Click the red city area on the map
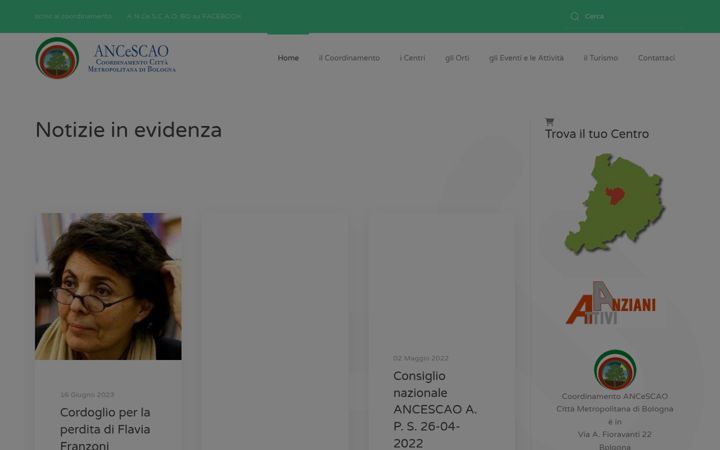This screenshot has width=720, height=450. tap(614, 195)
